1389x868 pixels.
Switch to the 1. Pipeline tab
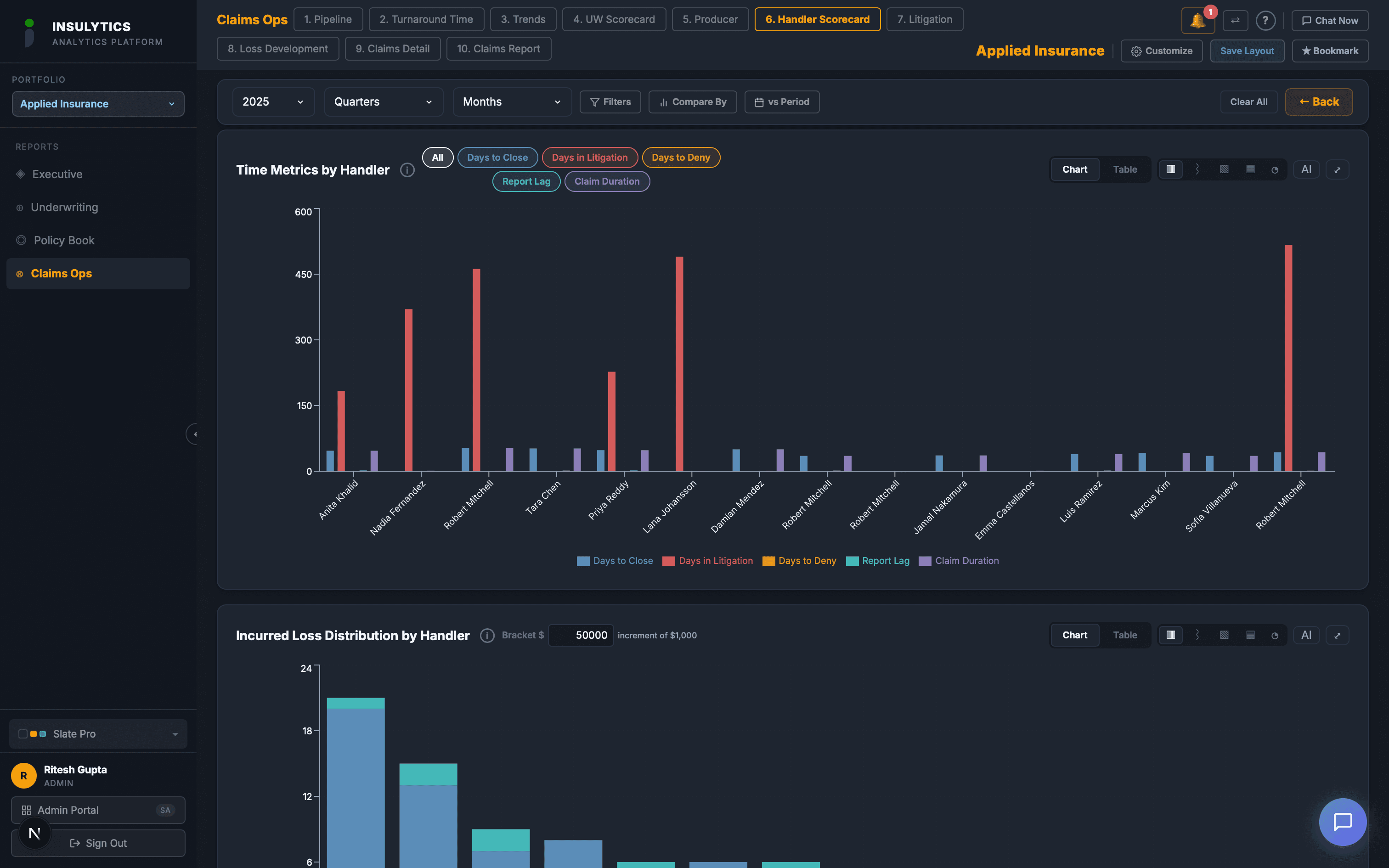pyautogui.click(x=328, y=19)
